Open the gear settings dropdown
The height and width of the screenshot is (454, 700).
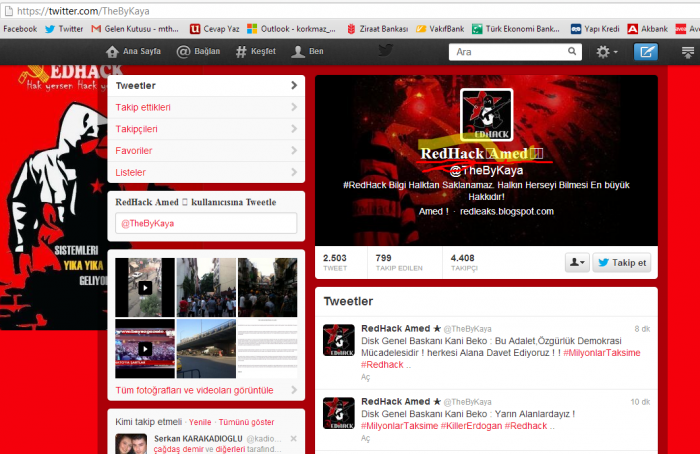click(607, 51)
